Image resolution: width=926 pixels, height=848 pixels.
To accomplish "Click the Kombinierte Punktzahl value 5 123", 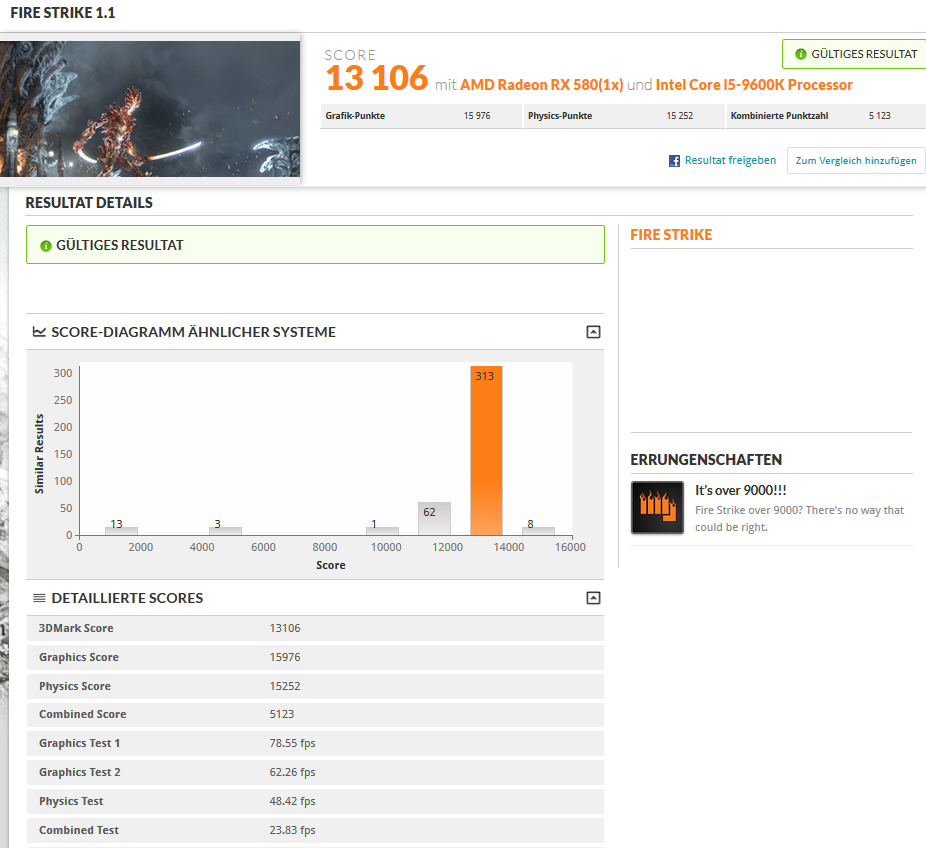I will [879, 116].
